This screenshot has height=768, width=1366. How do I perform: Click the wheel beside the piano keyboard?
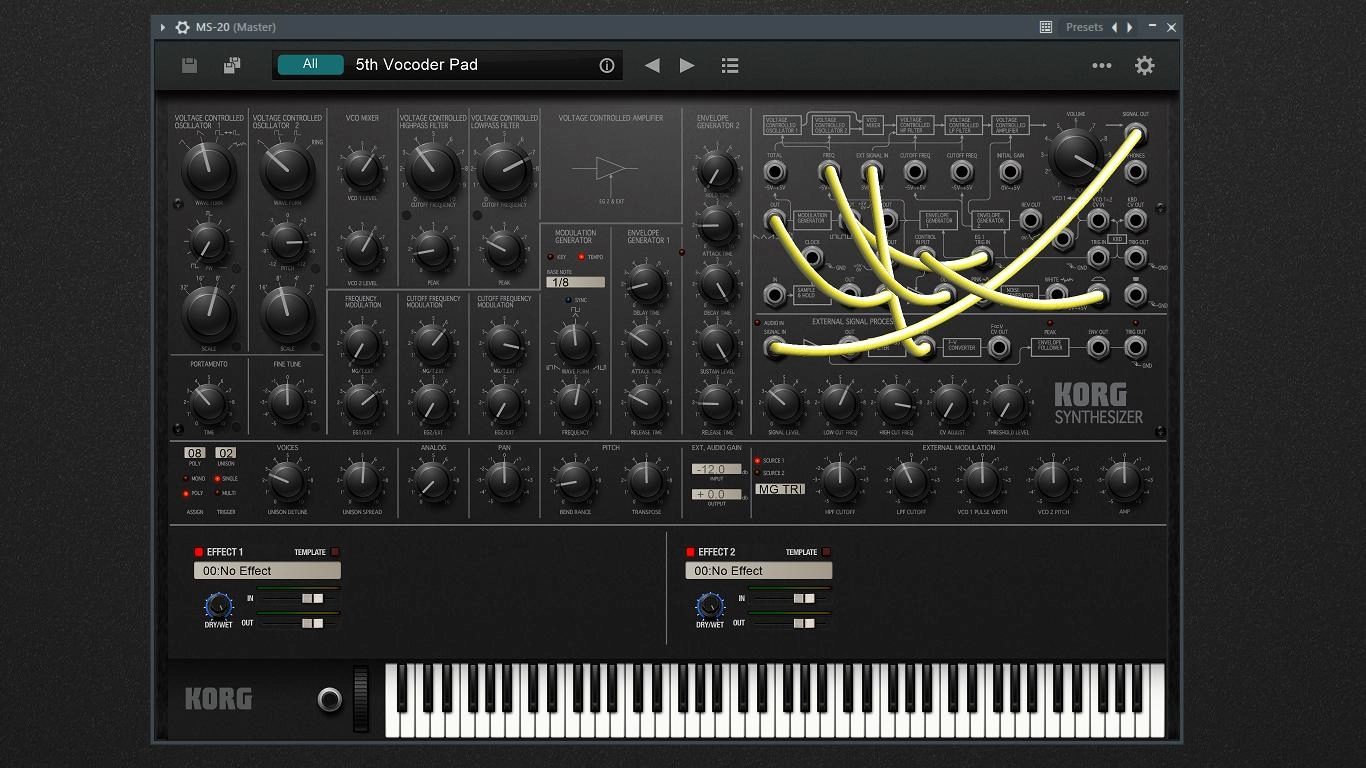360,700
